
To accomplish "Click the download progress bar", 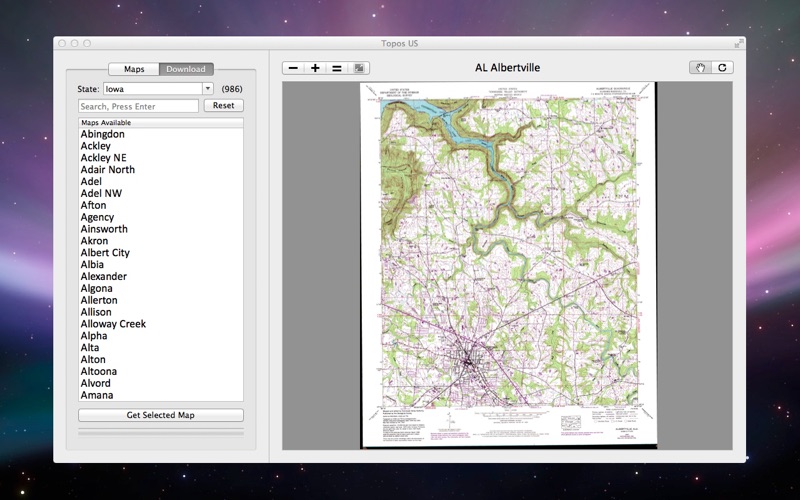I will 160,433.
